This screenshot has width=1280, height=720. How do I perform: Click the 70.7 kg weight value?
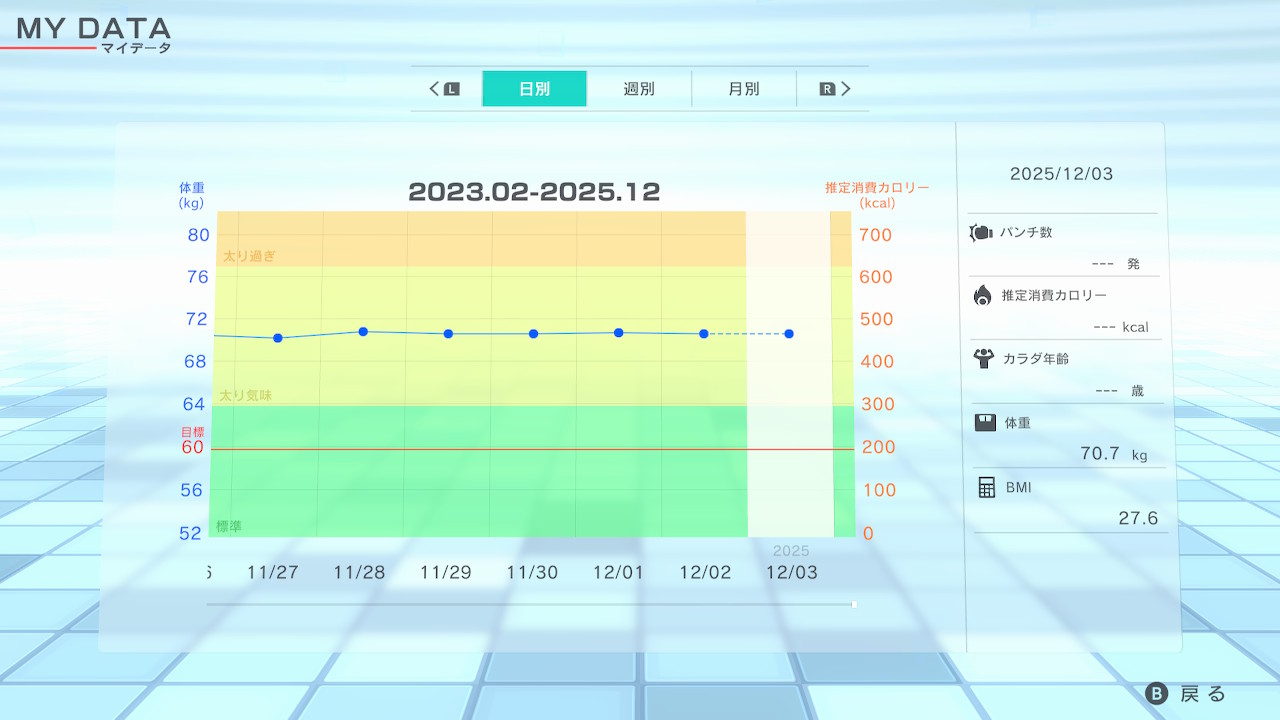coord(1100,454)
